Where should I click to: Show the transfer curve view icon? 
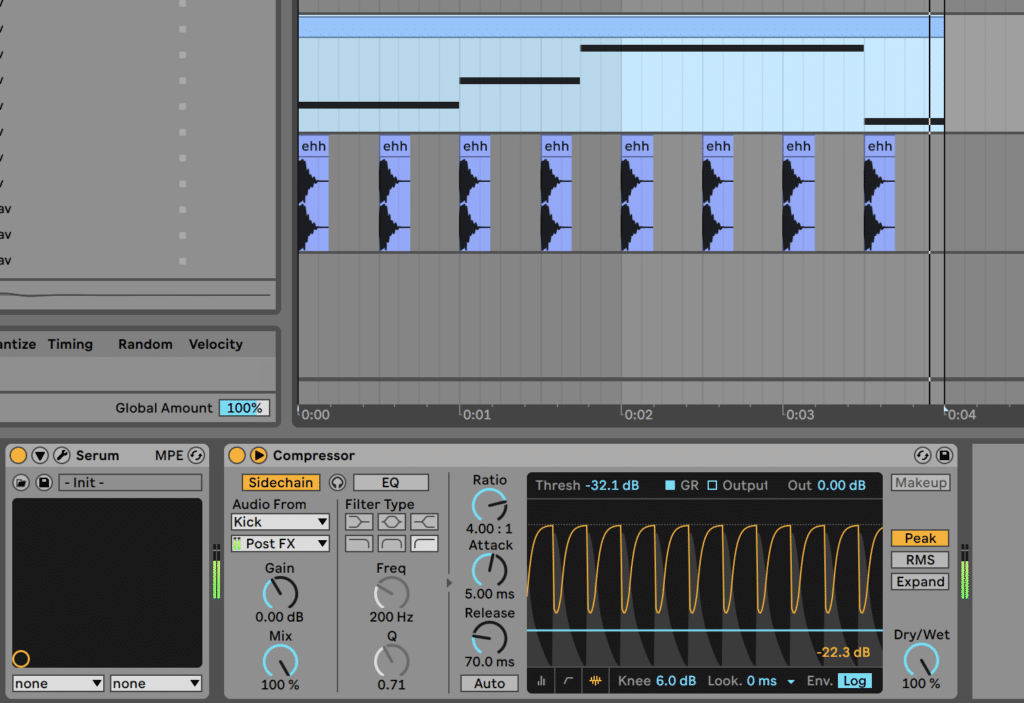click(x=569, y=681)
